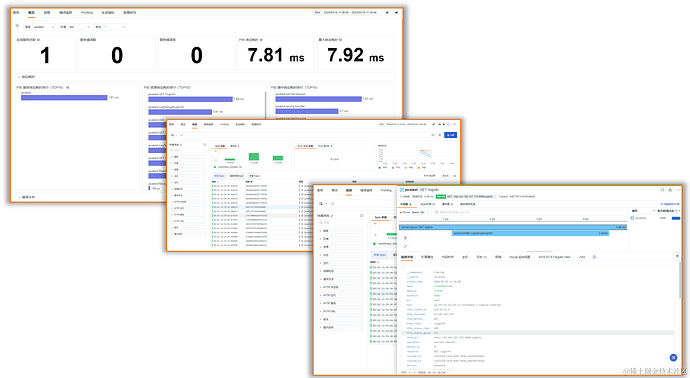The width and height of the screenshot is (690, 378).
Task: Click the blue round help button bottom-right
Action: (x=673, y=357)
